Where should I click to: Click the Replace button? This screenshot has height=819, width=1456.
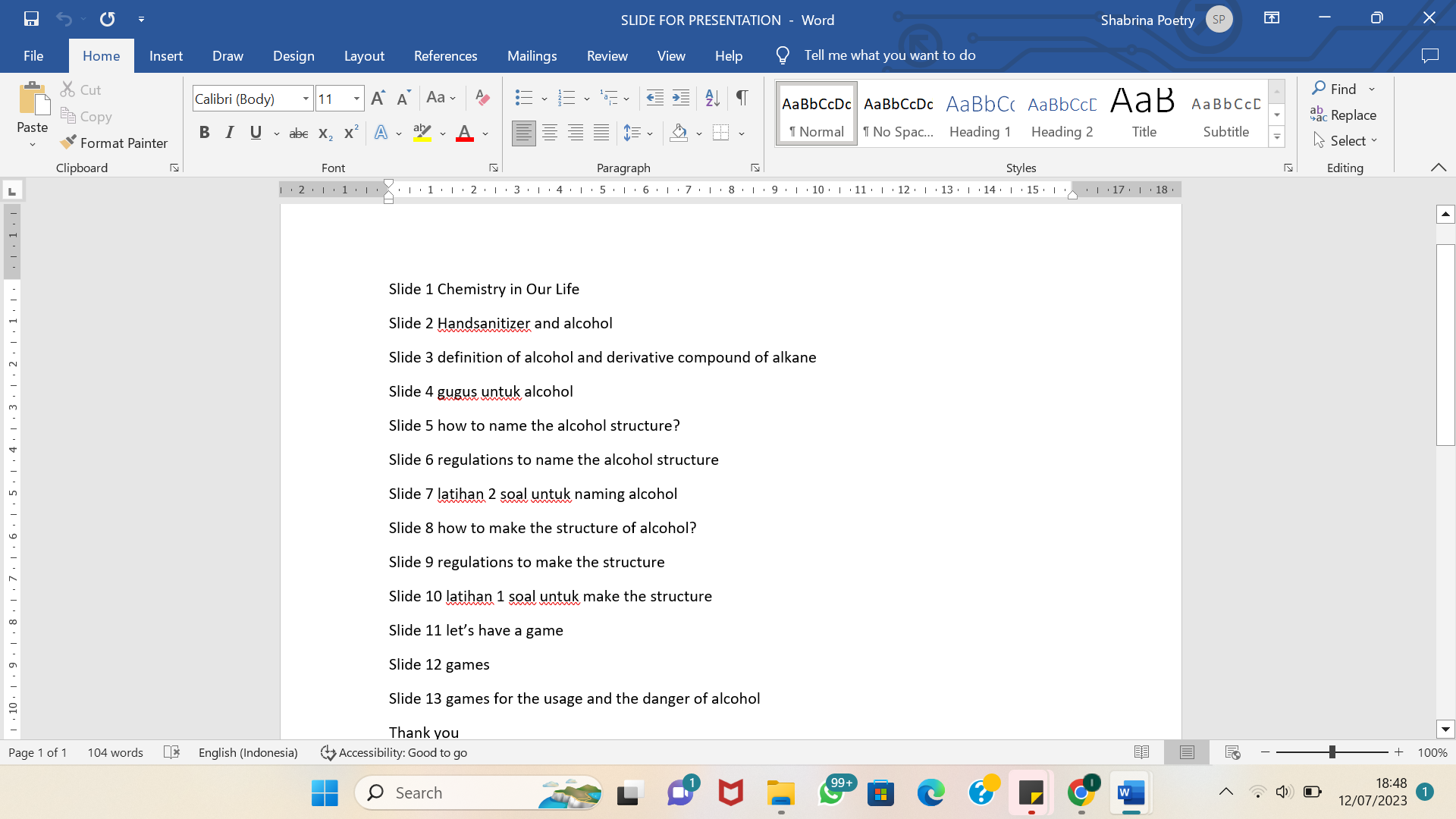click(x=1343, y=115)
